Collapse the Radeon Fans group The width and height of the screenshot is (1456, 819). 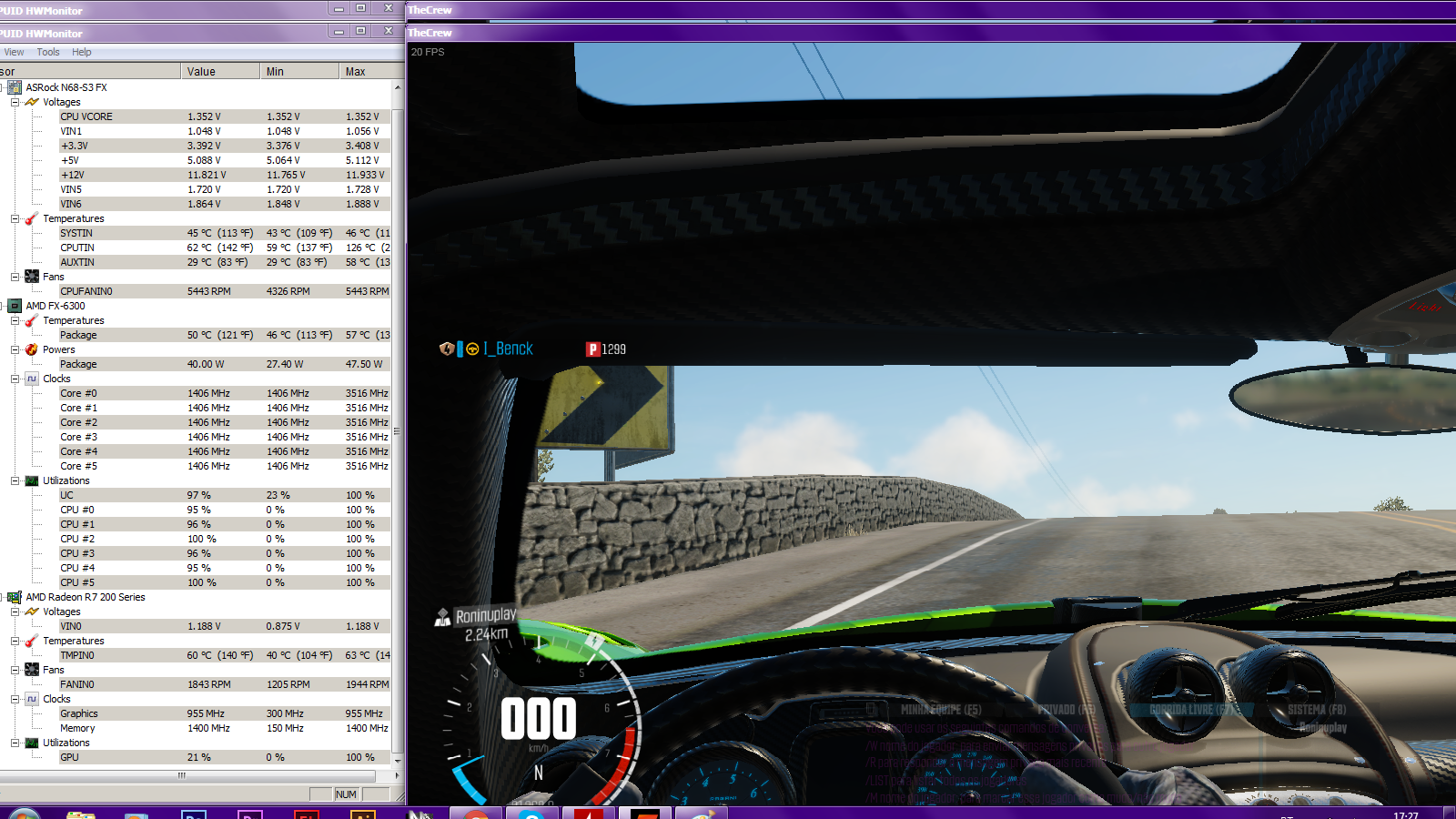[x=15, y=670]
